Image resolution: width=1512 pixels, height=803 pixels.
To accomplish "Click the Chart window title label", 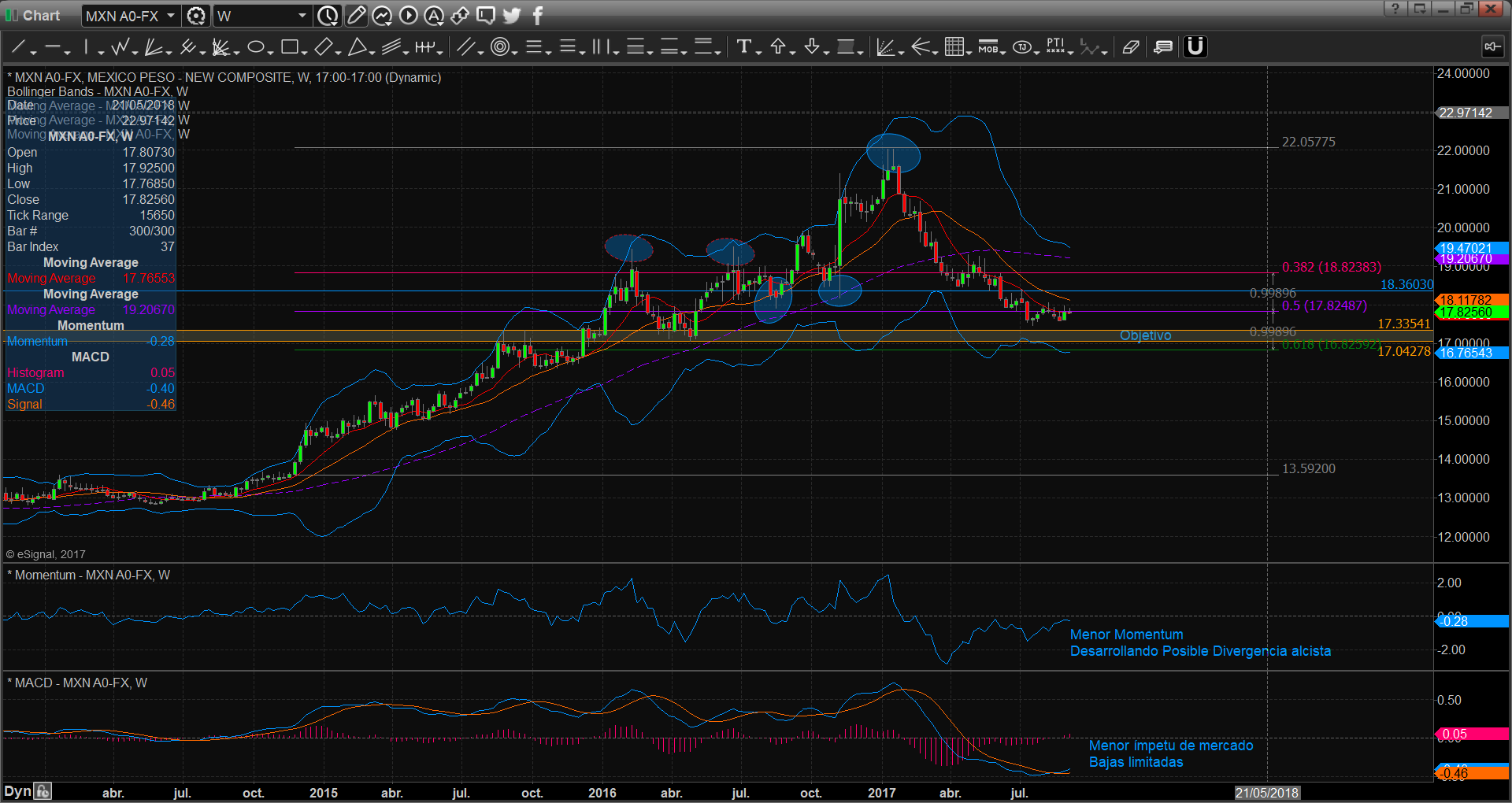I will tap(41, 15).
